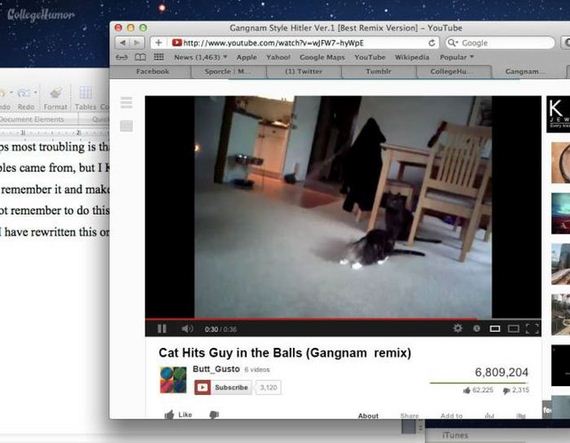Like the video with thumbs up

tap(178, 414)
